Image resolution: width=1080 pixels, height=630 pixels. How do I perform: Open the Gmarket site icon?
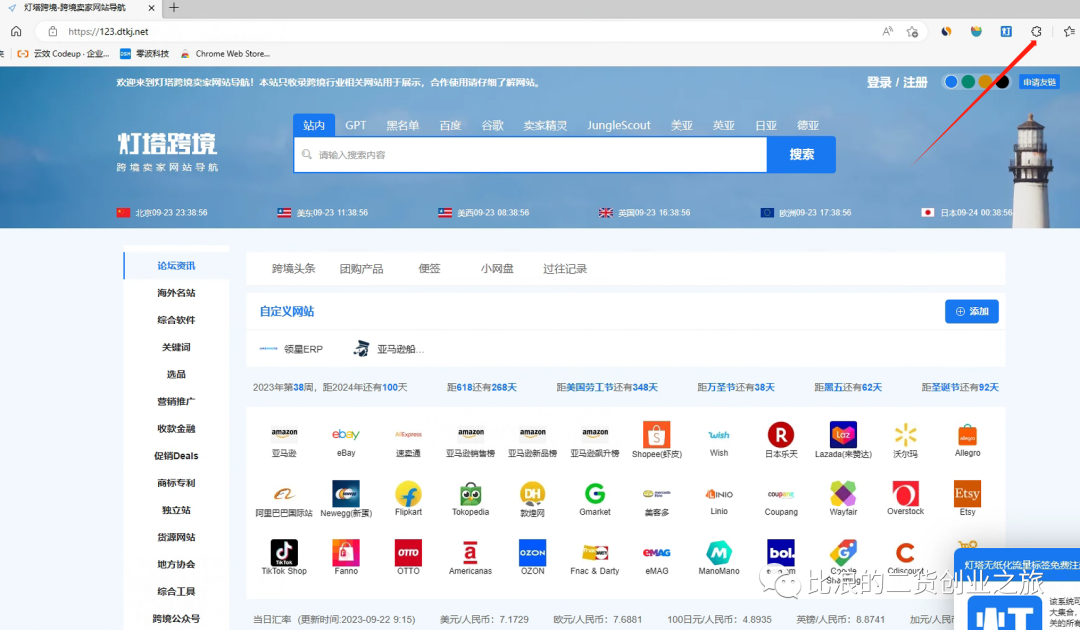594,494
